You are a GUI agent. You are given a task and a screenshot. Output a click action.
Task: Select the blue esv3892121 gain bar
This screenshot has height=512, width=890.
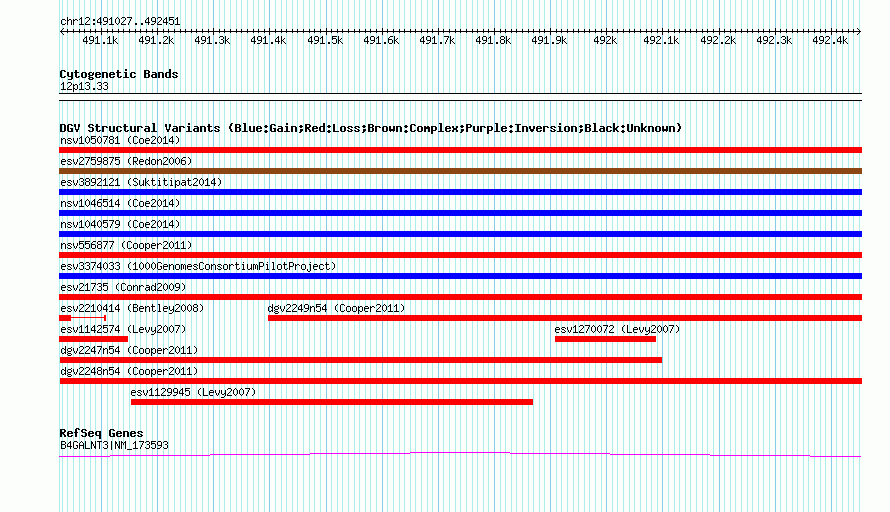[460, 192]
